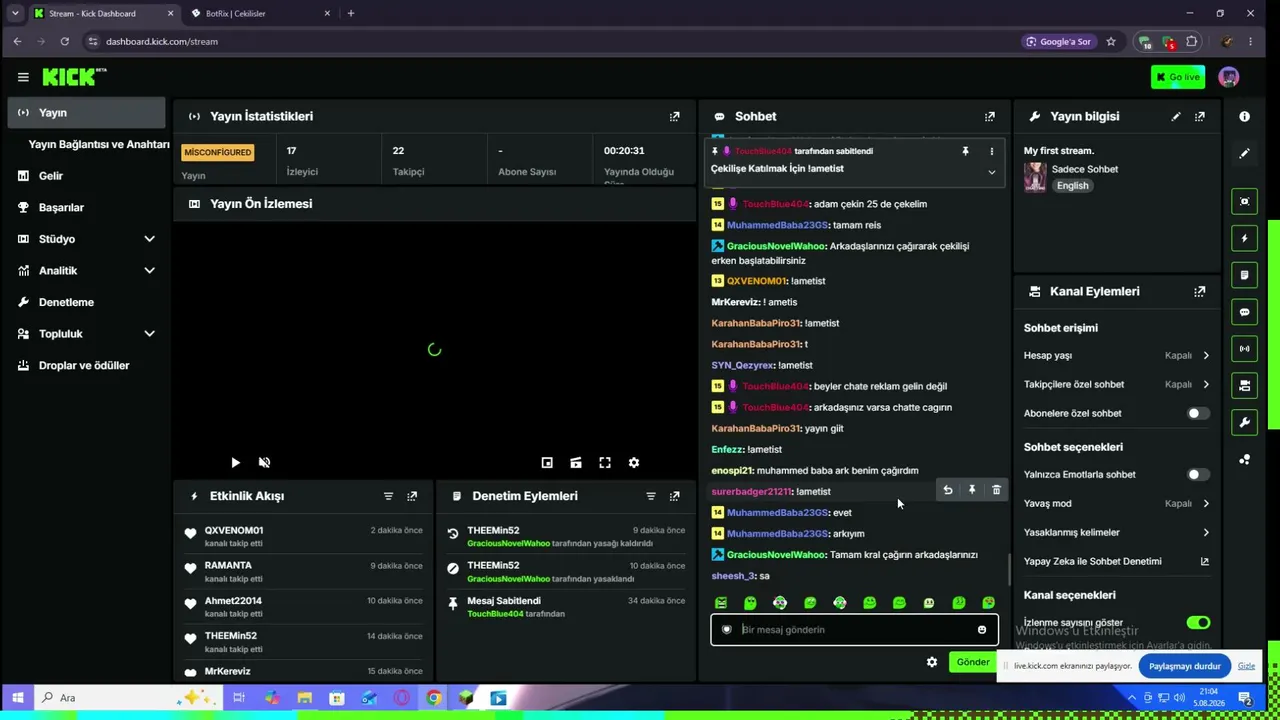Click the Google'a Sor button in address bar

coord(1058,42)
